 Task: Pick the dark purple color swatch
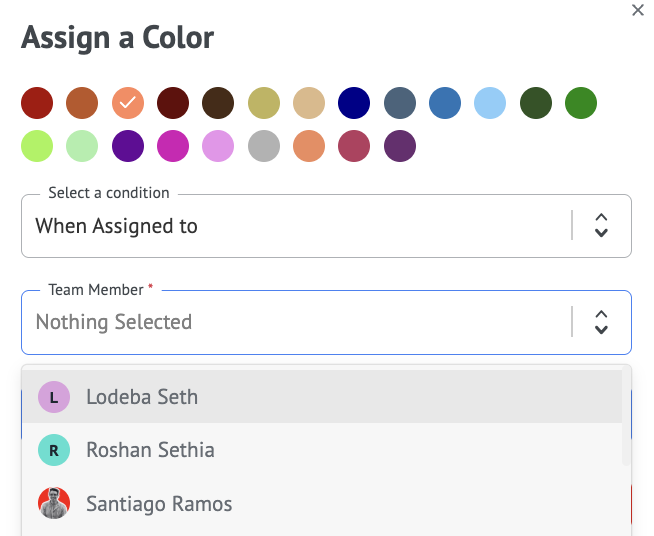coord(400,147)
